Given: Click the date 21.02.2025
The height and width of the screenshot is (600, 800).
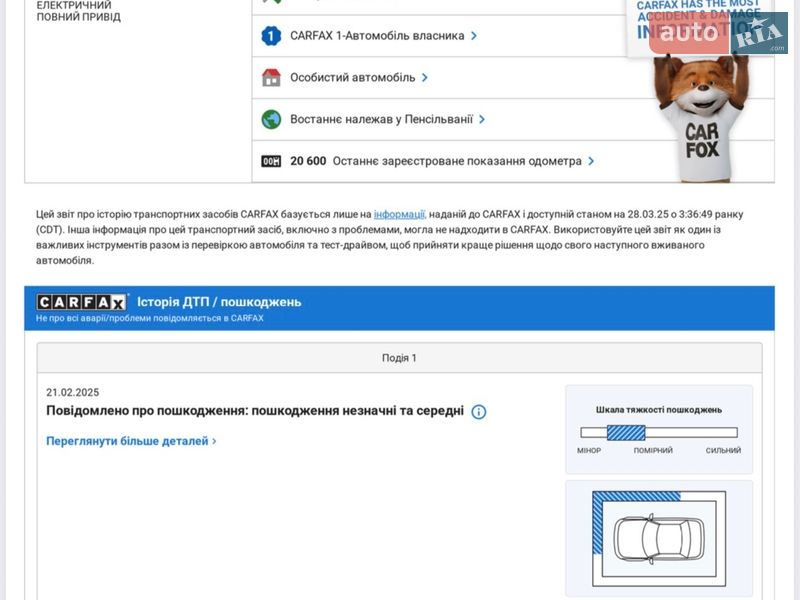Looking at the screenshot, I should pyautogui.click(x=72, y=392).
